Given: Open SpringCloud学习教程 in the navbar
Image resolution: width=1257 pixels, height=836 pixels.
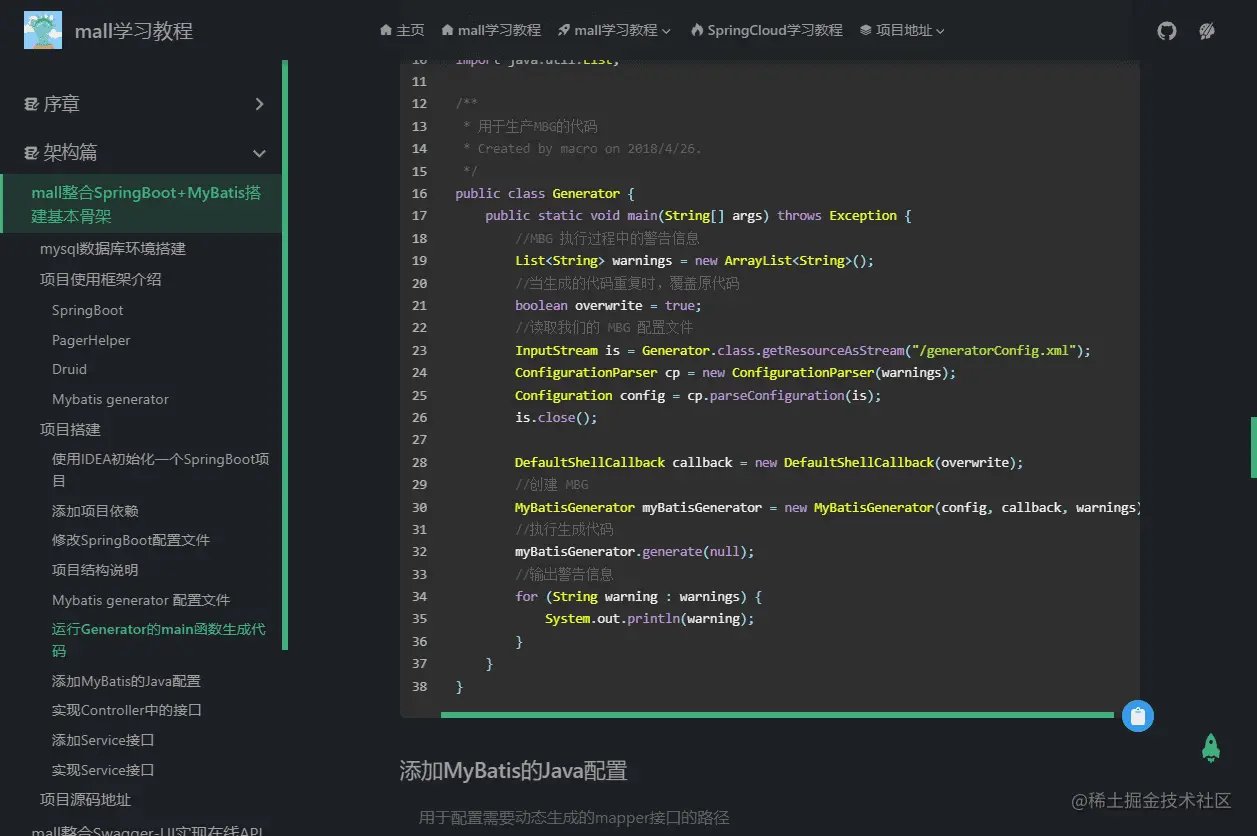Looking at the screenshot, I should pos(766,31).
